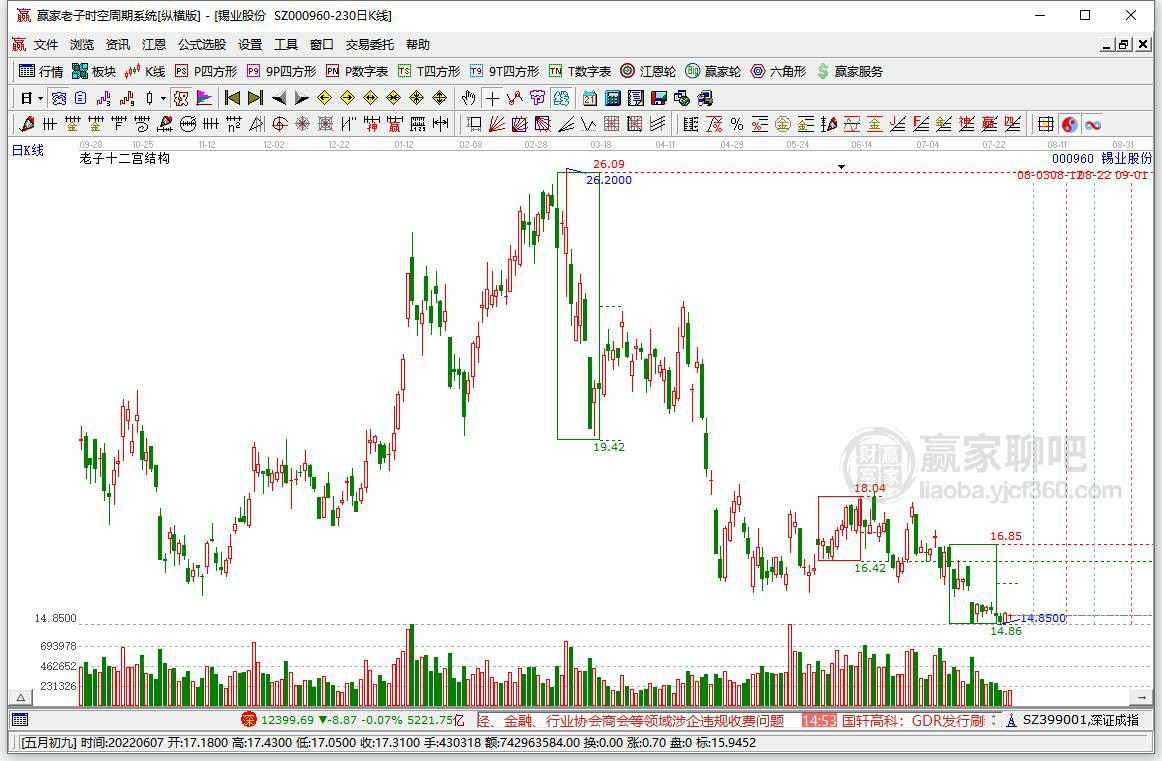Screen dimensions: 1162x761
Task: Click yellow diamond right-arrow shift icon
Action: pos(348,98)
